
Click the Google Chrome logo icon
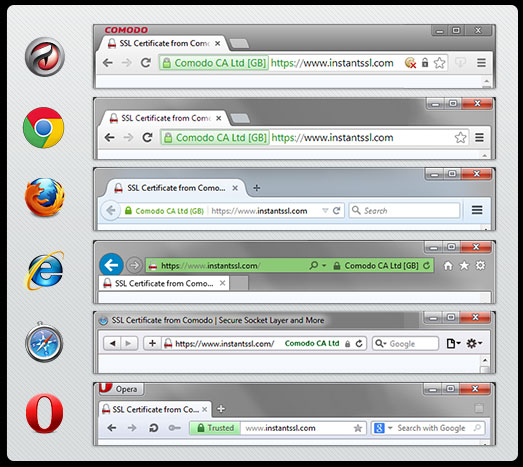tap(43, 128)
